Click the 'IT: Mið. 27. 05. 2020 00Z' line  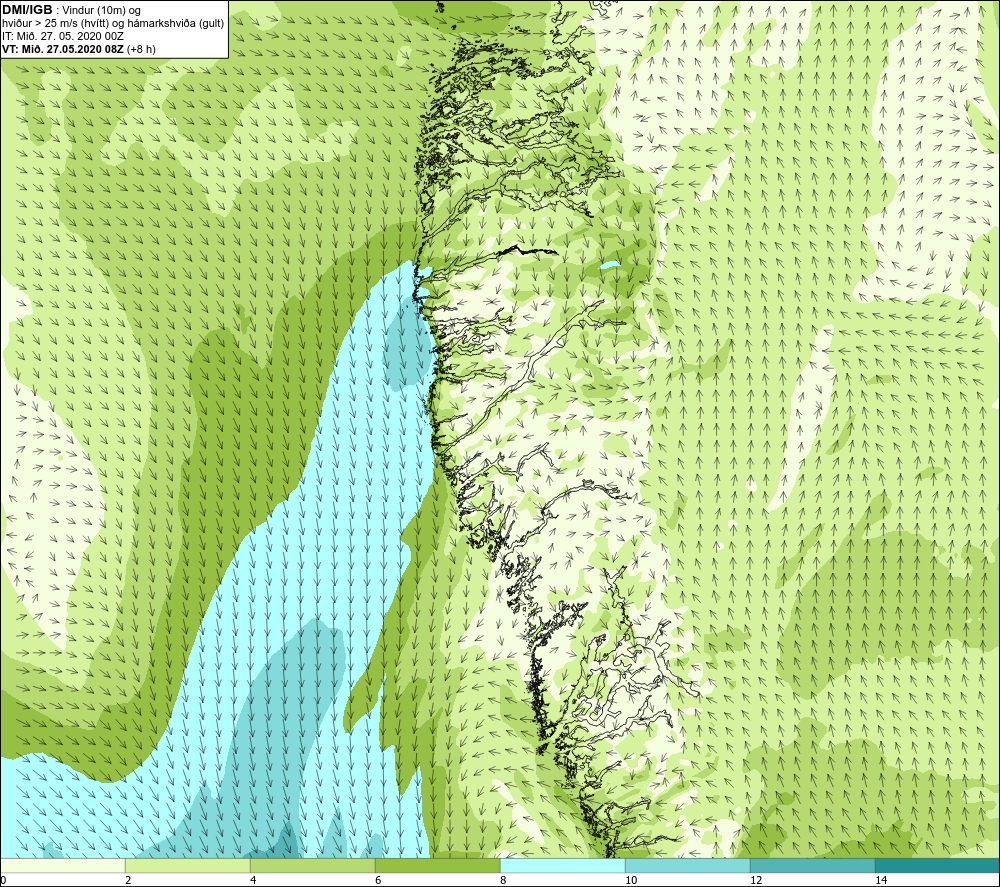pyautogui.click(x=62, y=36)
